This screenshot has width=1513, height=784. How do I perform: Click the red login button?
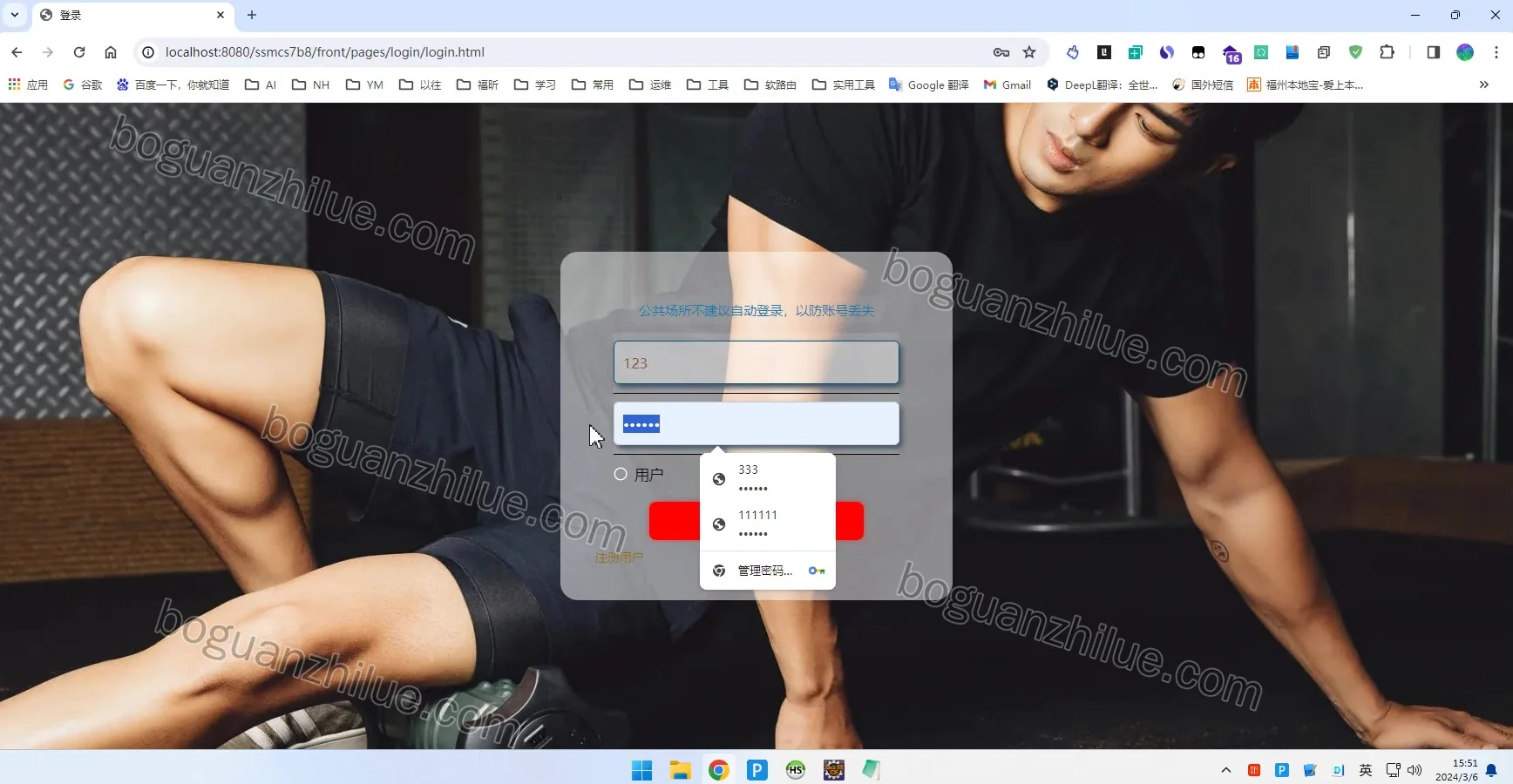pos(756,521)
